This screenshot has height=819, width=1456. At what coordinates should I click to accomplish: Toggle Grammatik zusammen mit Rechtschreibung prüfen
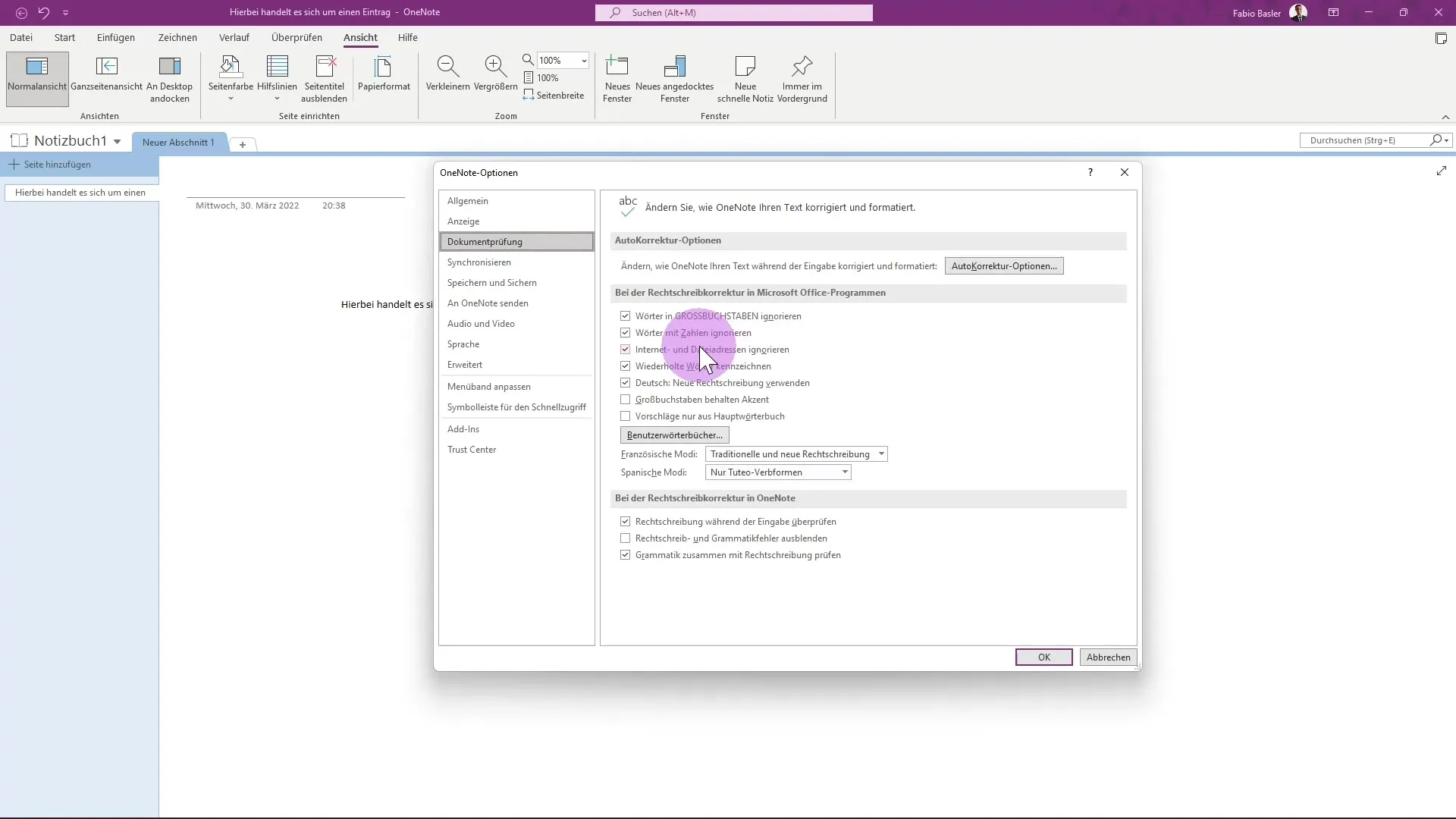point(625,555)
